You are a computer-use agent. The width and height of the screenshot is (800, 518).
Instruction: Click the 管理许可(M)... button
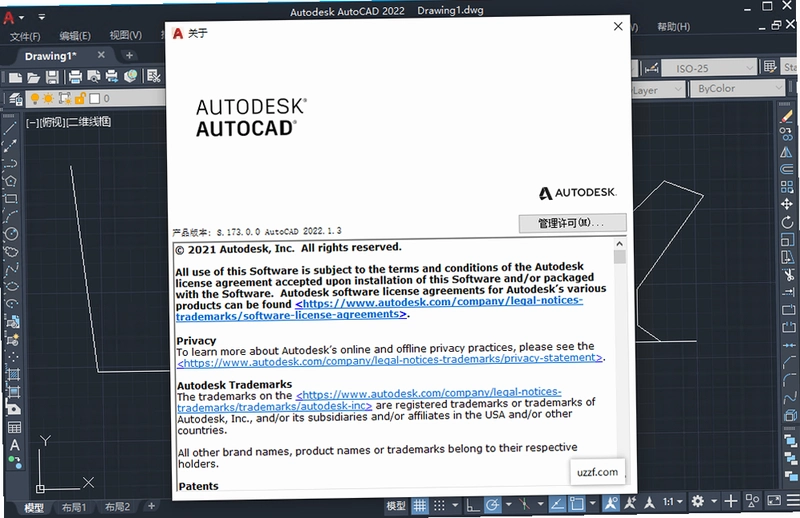(572, 223)
